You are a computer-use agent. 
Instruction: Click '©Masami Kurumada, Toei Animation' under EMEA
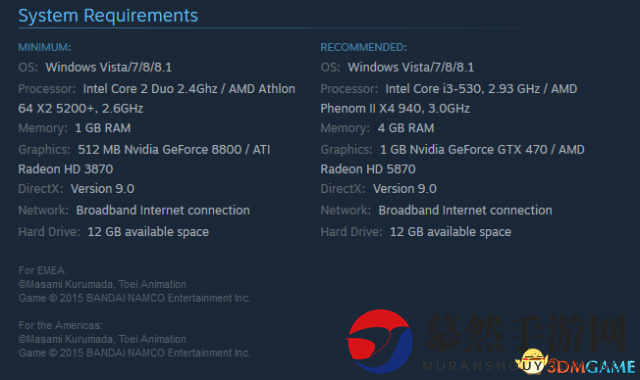[x=102, y=284]
